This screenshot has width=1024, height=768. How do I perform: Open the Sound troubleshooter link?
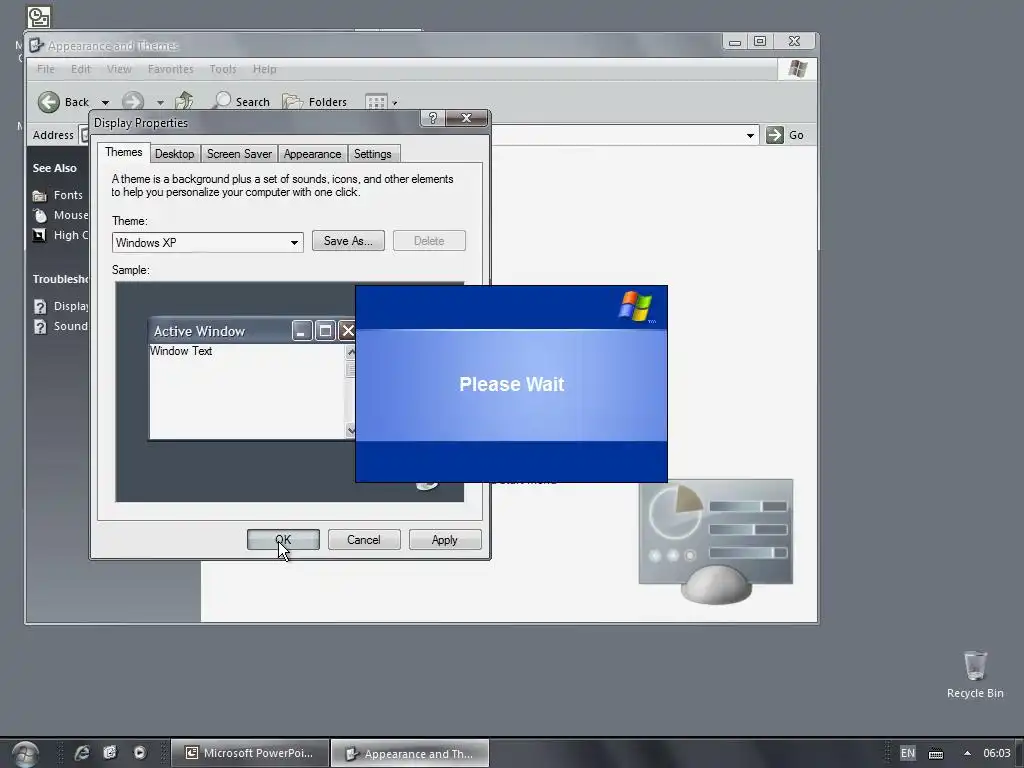coord(71,326)
